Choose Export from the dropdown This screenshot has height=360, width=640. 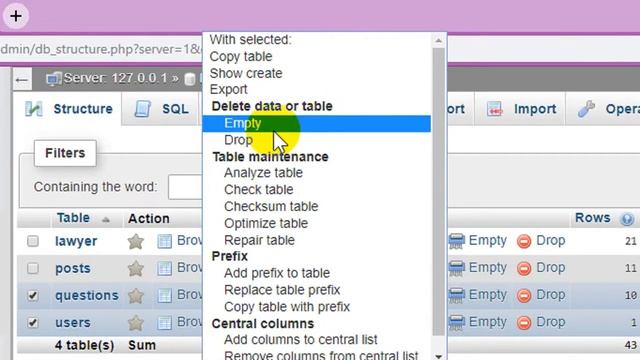[316, 89]
